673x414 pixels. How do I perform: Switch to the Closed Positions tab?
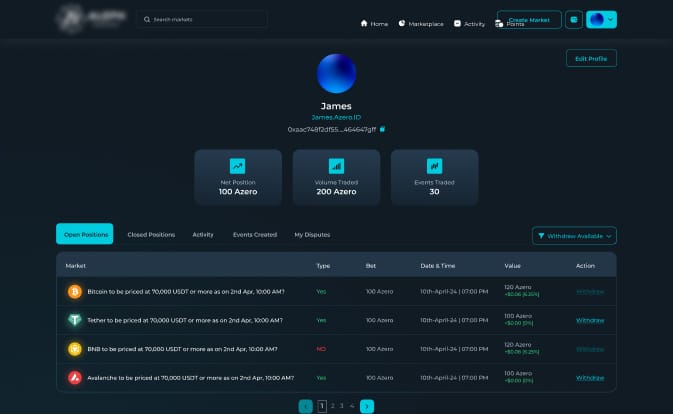coord(151,234)
